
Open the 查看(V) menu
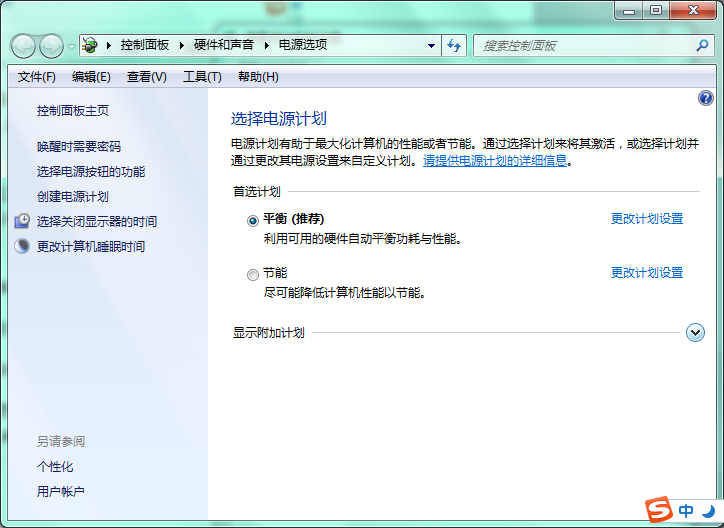click(x=146, y=77)
